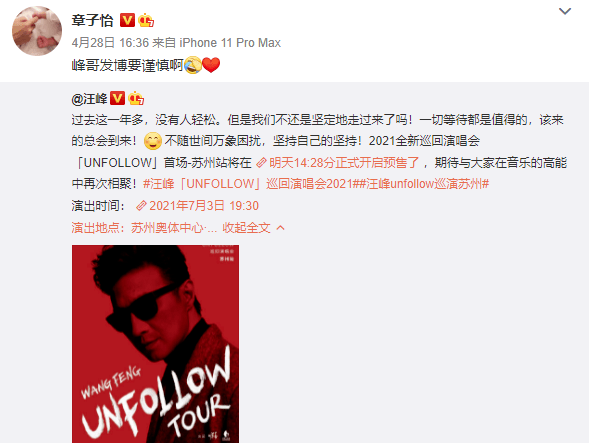Open the #汪峰「UNFOLLOW」巡回演唱会2021# hashtag

[x=251, y=184]
